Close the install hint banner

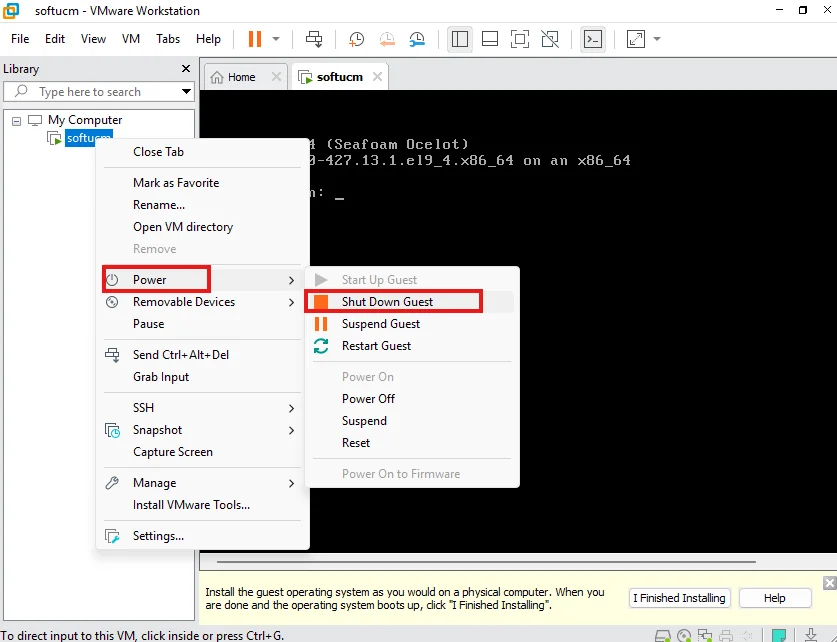click(830, 583)
